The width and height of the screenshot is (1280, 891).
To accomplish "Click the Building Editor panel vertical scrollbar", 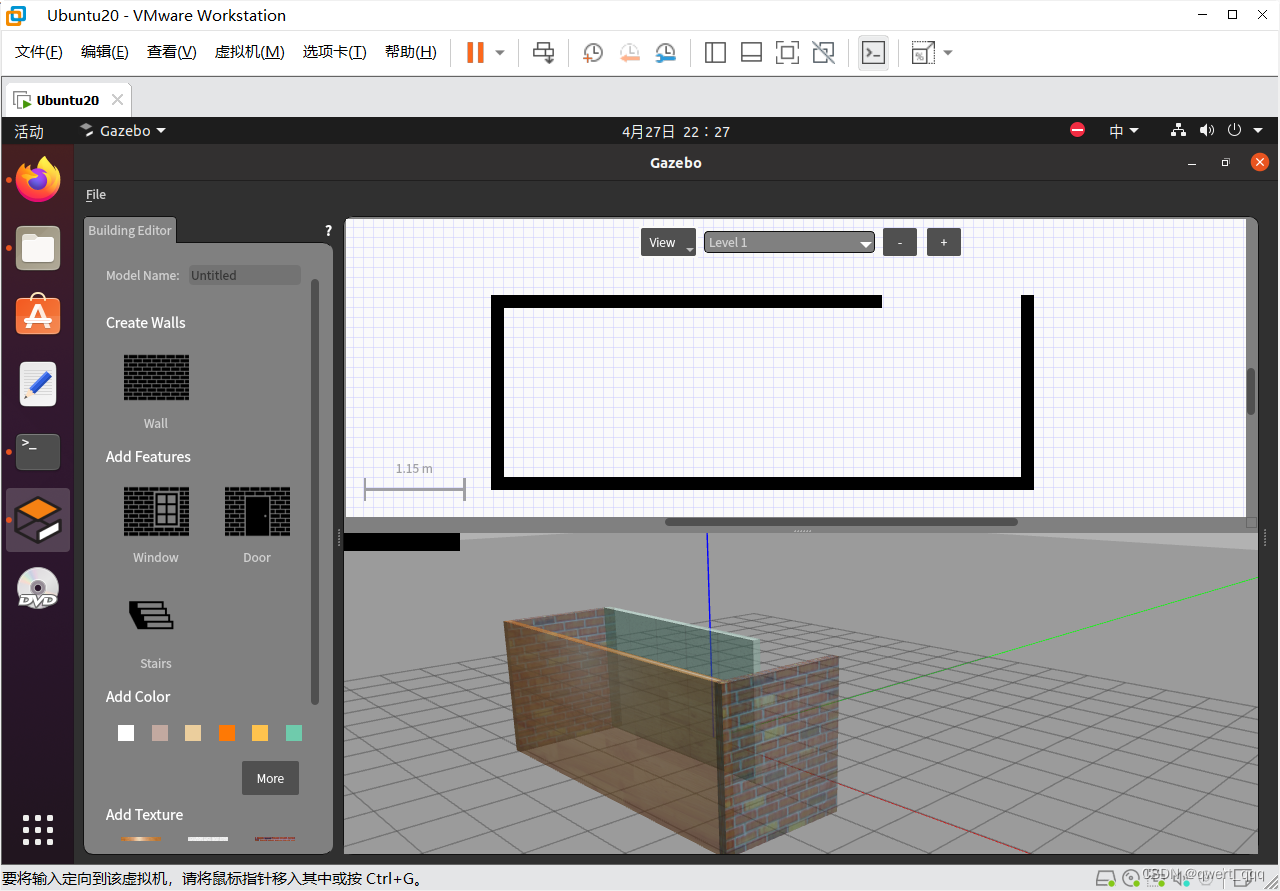I will pyautogui.click(x=315, y=492).
